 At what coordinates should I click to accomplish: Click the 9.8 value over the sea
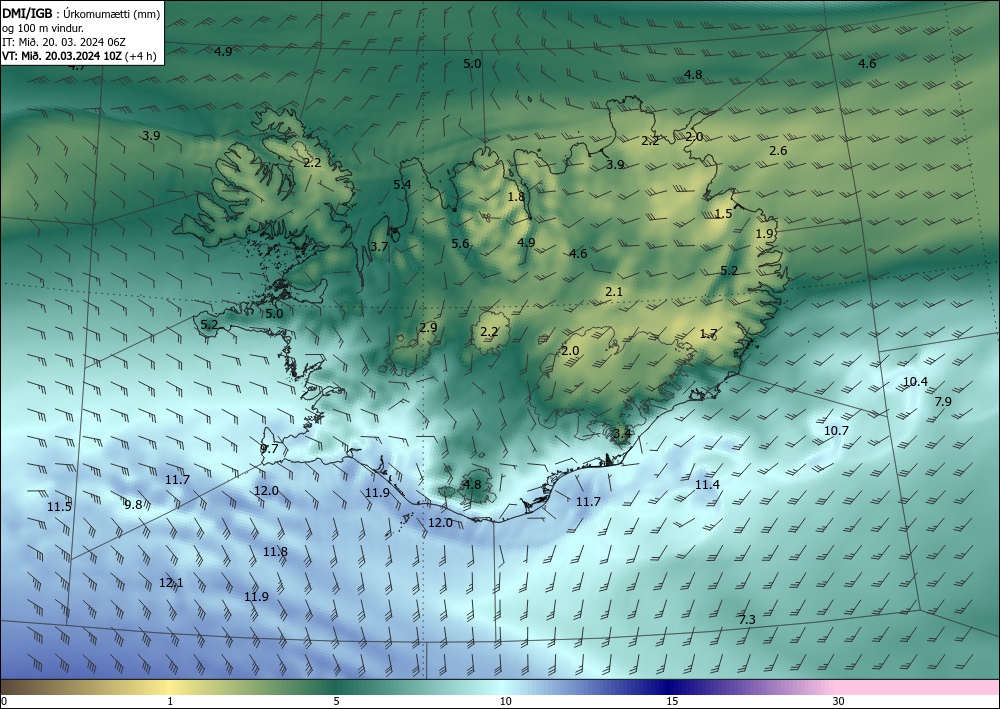pyautogui.click(x=133, y=504)
